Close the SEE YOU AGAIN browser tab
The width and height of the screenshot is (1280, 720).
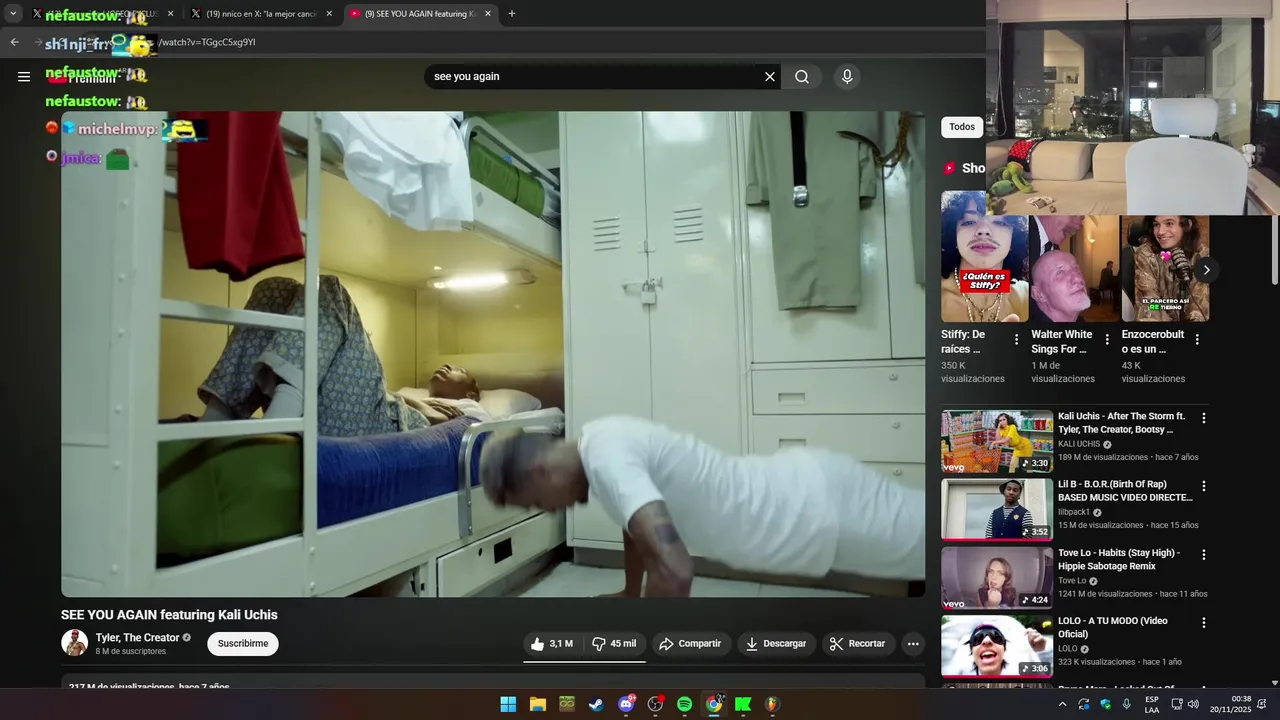click(488, 14)
